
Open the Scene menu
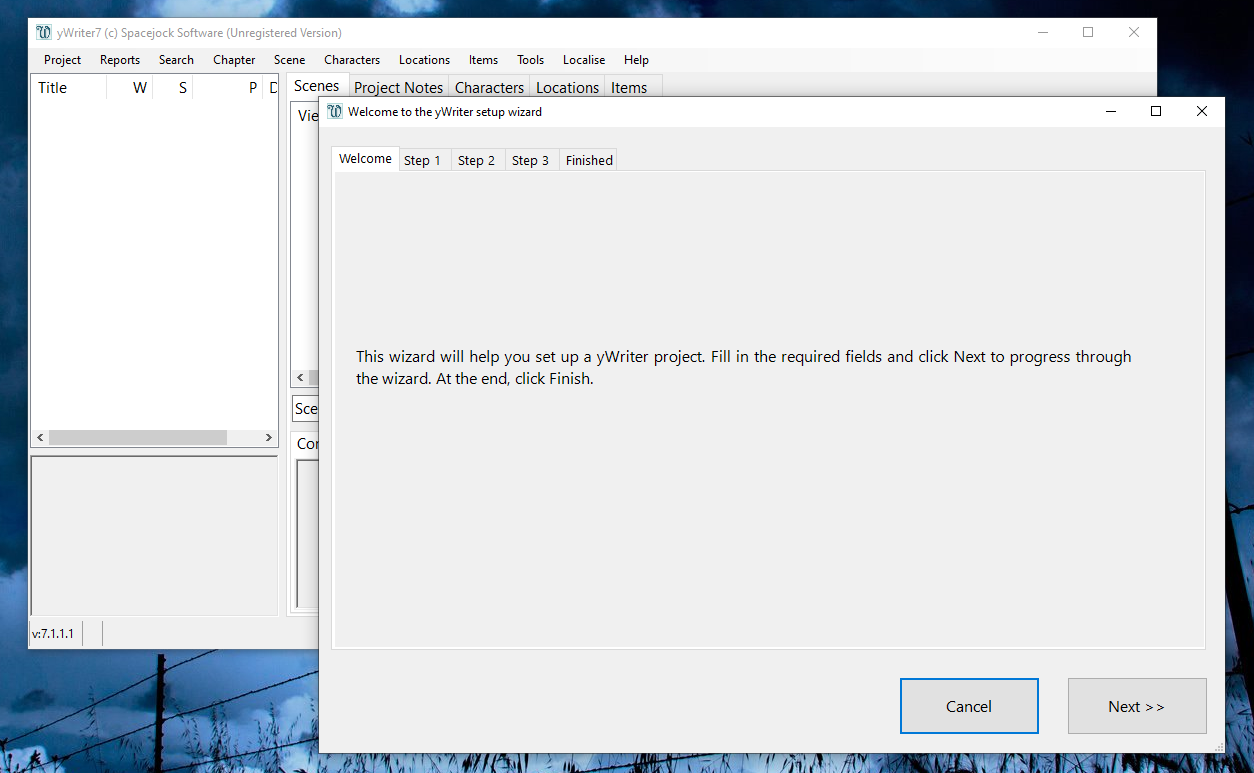tap(289, 60)
